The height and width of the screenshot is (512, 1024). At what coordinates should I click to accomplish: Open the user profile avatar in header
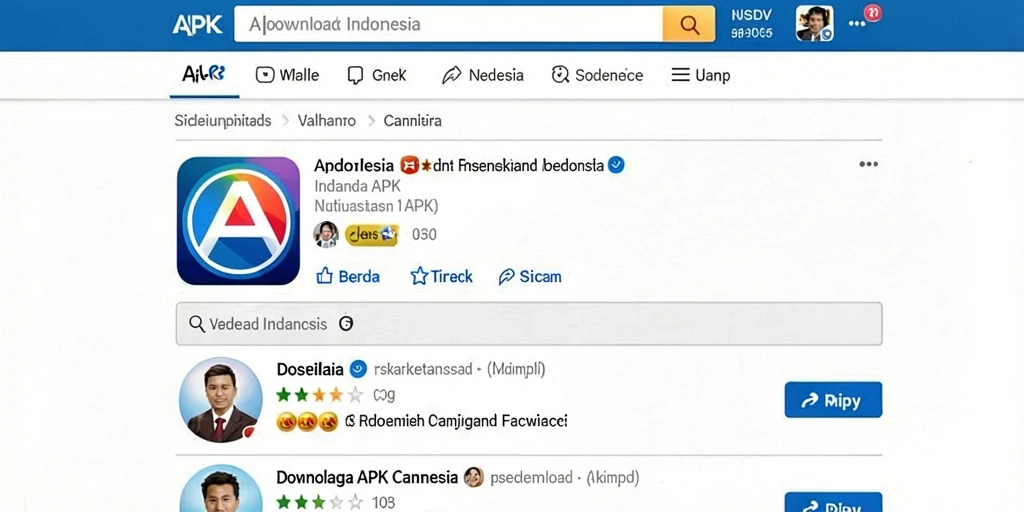coord(814,24)
